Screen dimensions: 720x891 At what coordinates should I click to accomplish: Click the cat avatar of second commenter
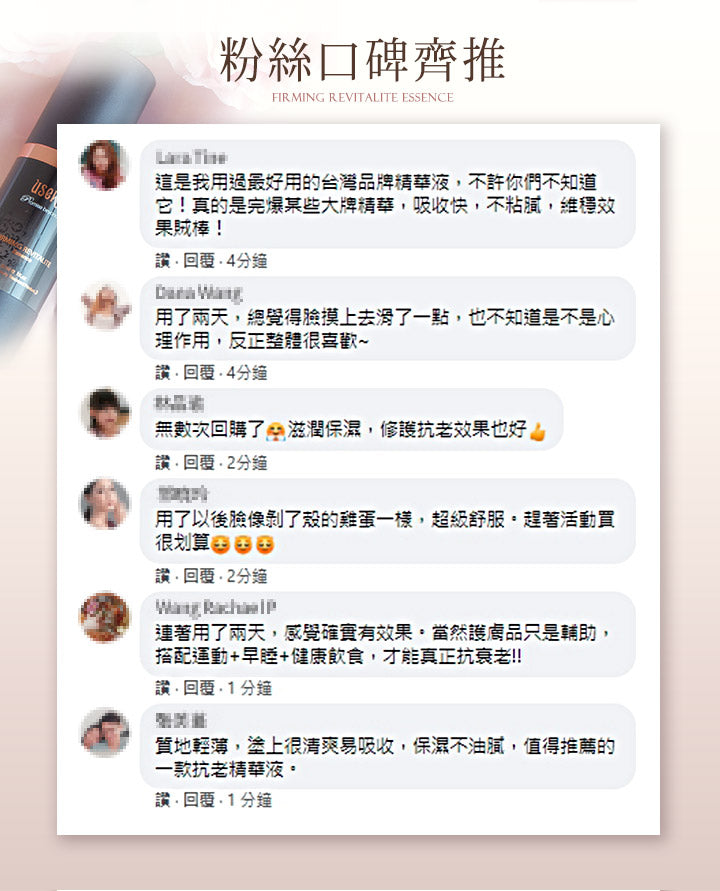click(105, 305)
